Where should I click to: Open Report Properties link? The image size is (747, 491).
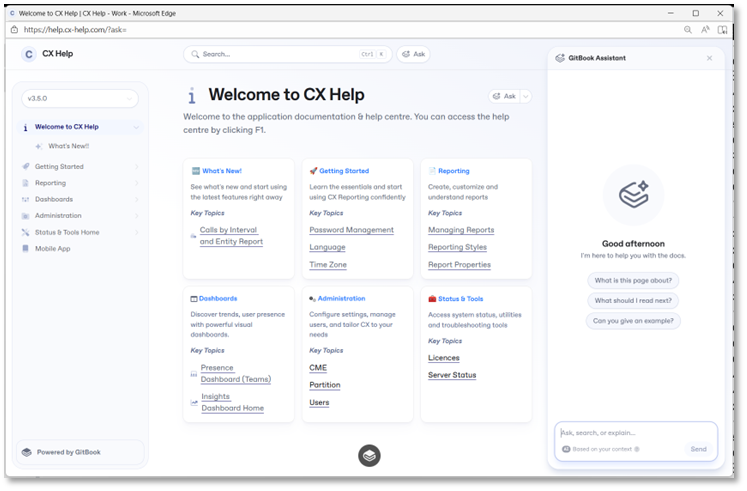[459, 265]
